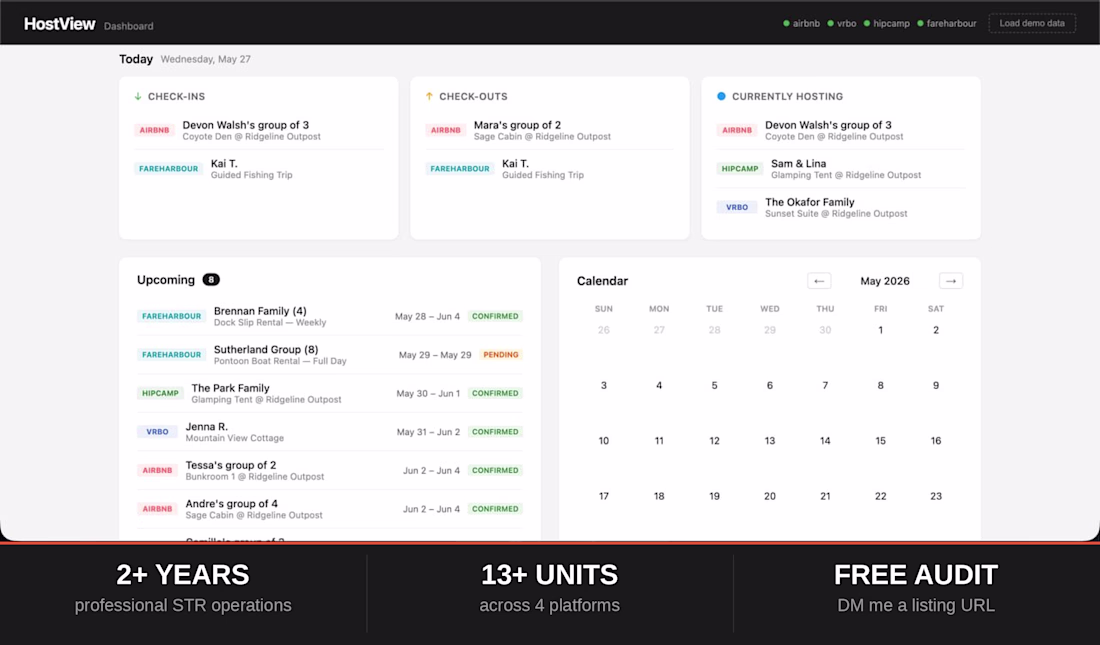1100x645 pixels.
Task: Open The Okafor Family hosting entry
Action: click(x=841, y=207)
